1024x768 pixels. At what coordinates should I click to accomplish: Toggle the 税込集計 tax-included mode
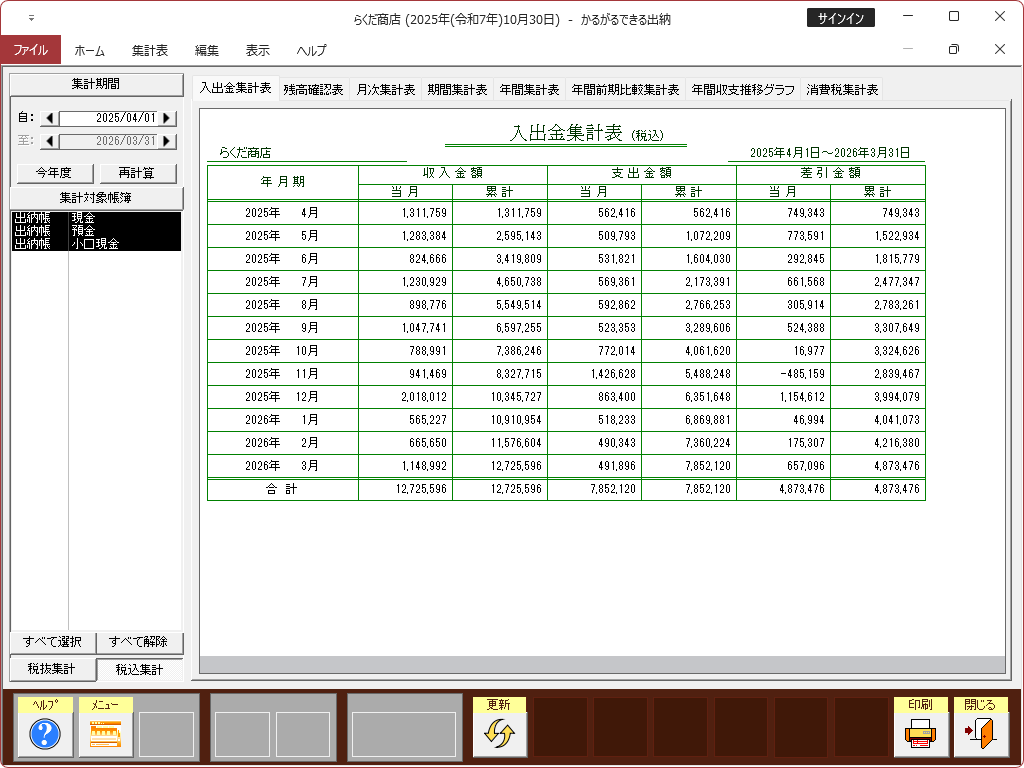tap(140, 669)
